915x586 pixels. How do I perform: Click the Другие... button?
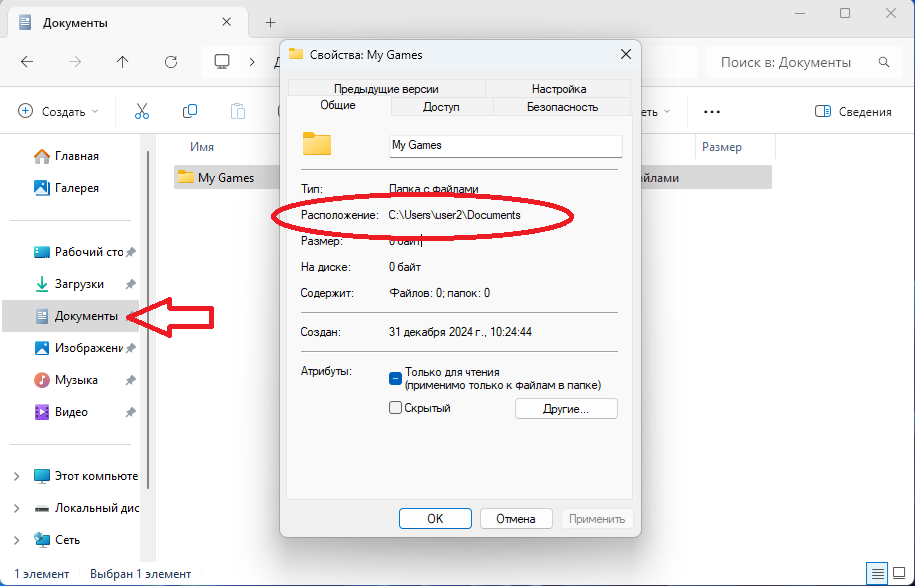click(x=566, y=409)
